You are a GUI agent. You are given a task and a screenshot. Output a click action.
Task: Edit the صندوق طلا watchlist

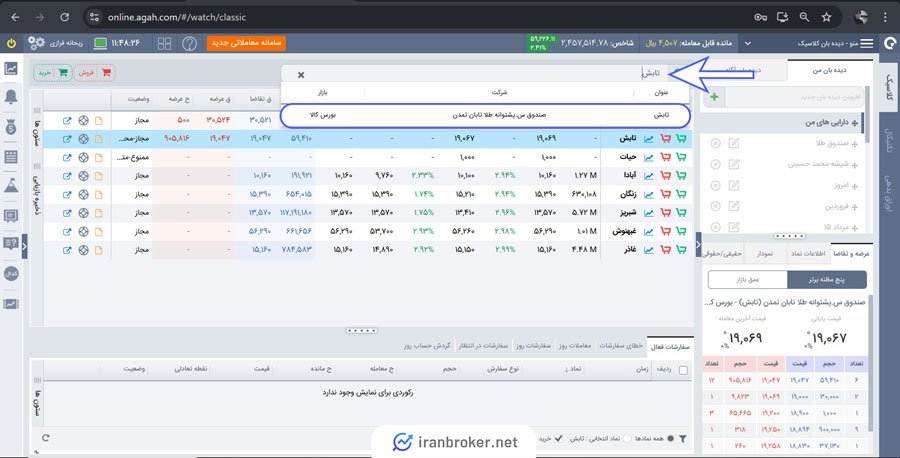click(734, 143)
